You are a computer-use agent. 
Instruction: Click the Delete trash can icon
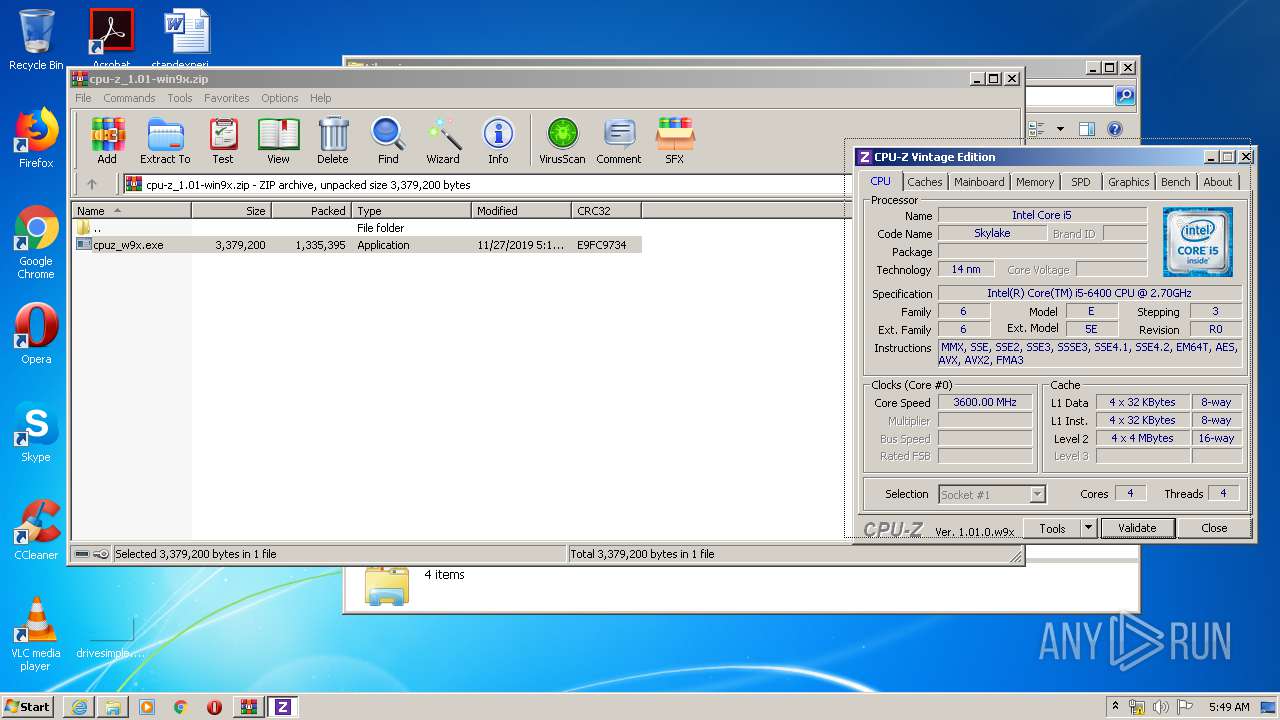coord(333,140)
